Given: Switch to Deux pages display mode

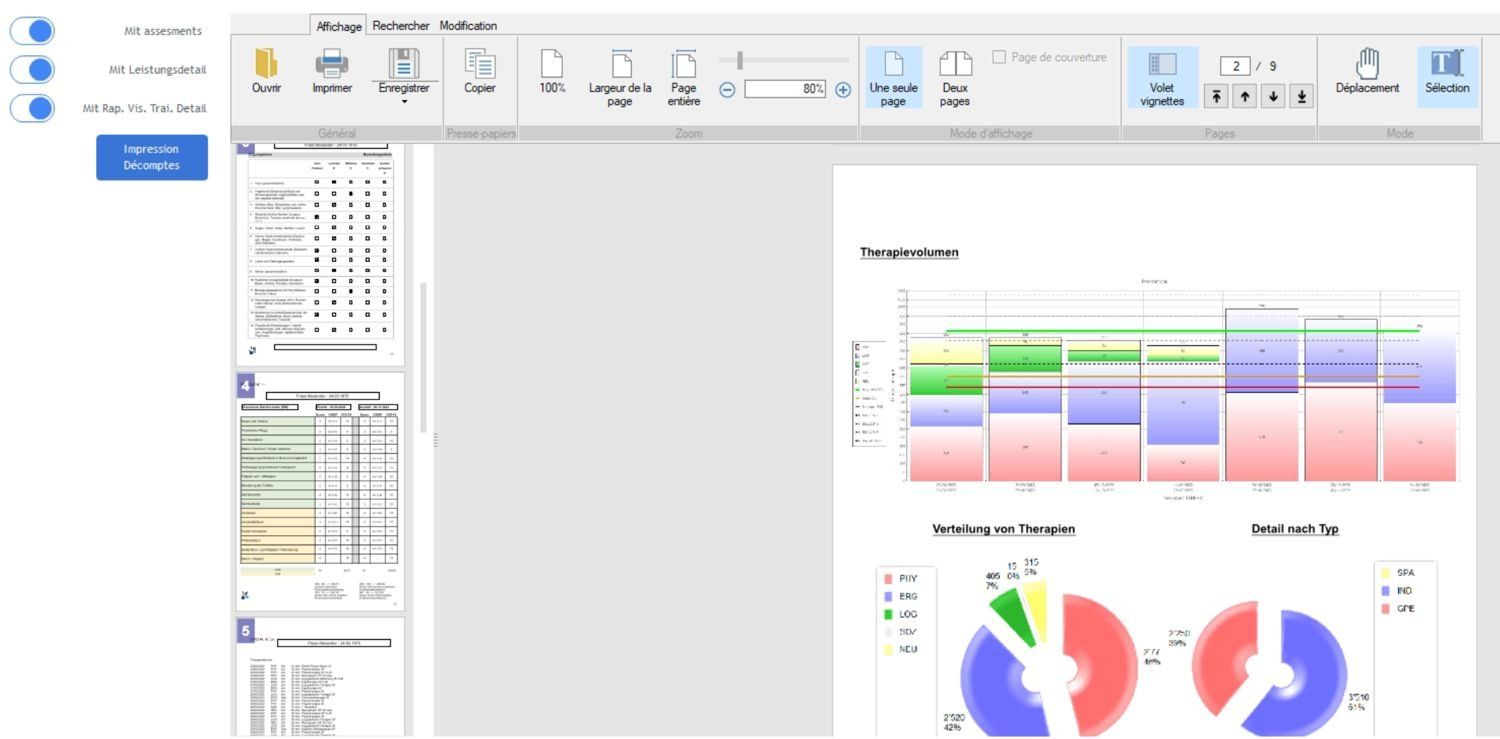Looking at the screenshot, I should pyautogui.click(x=954, y=64).
